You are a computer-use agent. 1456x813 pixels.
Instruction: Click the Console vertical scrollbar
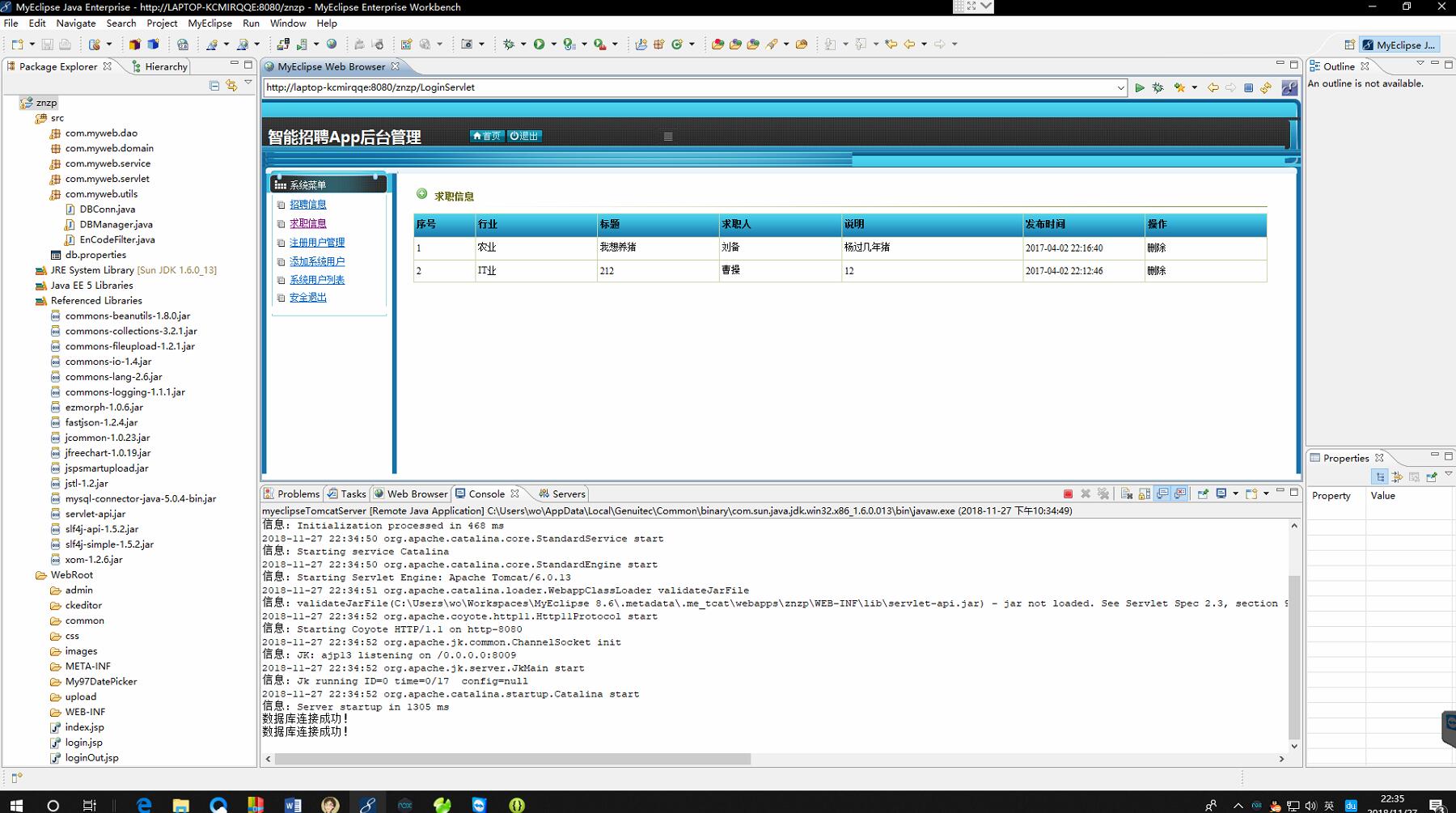coord(1294,657)
